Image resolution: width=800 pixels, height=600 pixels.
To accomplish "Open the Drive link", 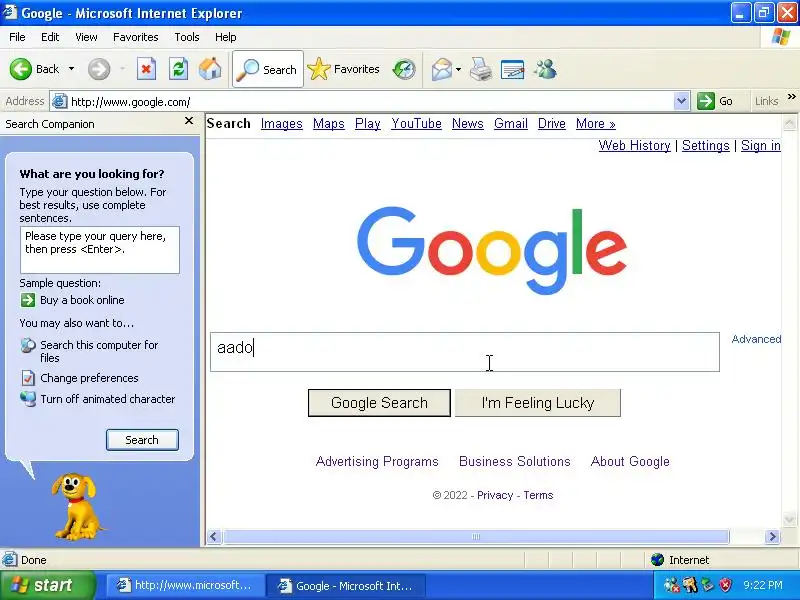I will (x=552, y=123).
